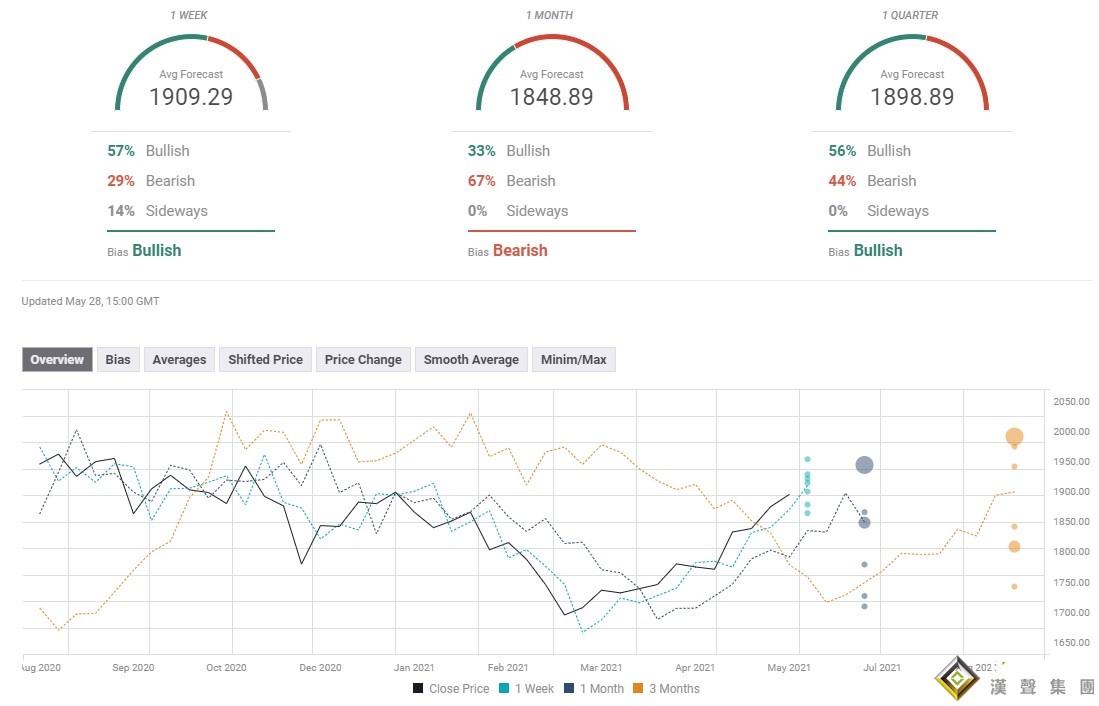Image resolution: width=1099 pixels, height=706 pixels.
Task: Switch to the Overview tab
Action: (x=57, y=360)
